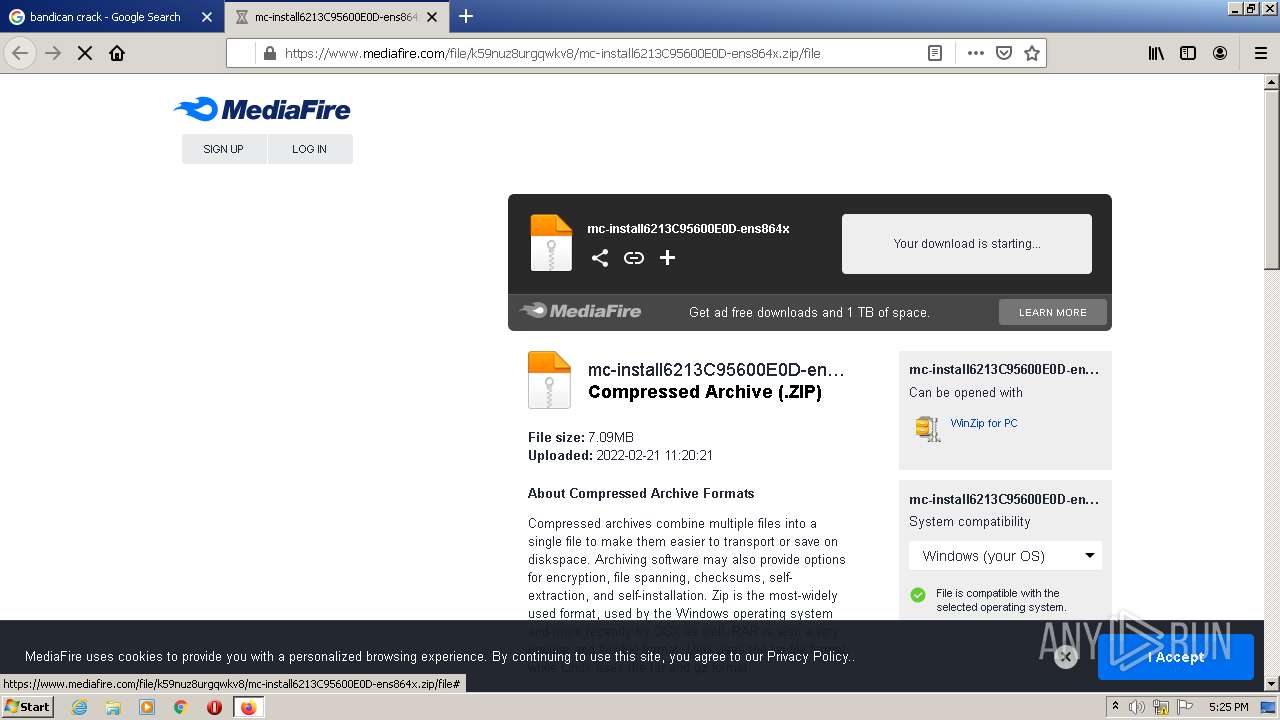The width and height of the screenshot is (1280, 720).
Task: Open the Firefox hamburger menu
Action: 1260,53
